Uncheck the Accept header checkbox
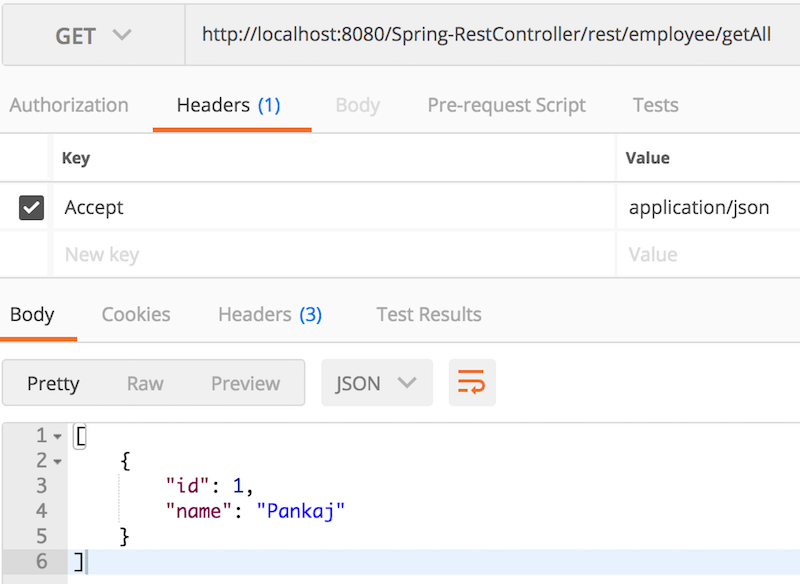 point(30,207)
